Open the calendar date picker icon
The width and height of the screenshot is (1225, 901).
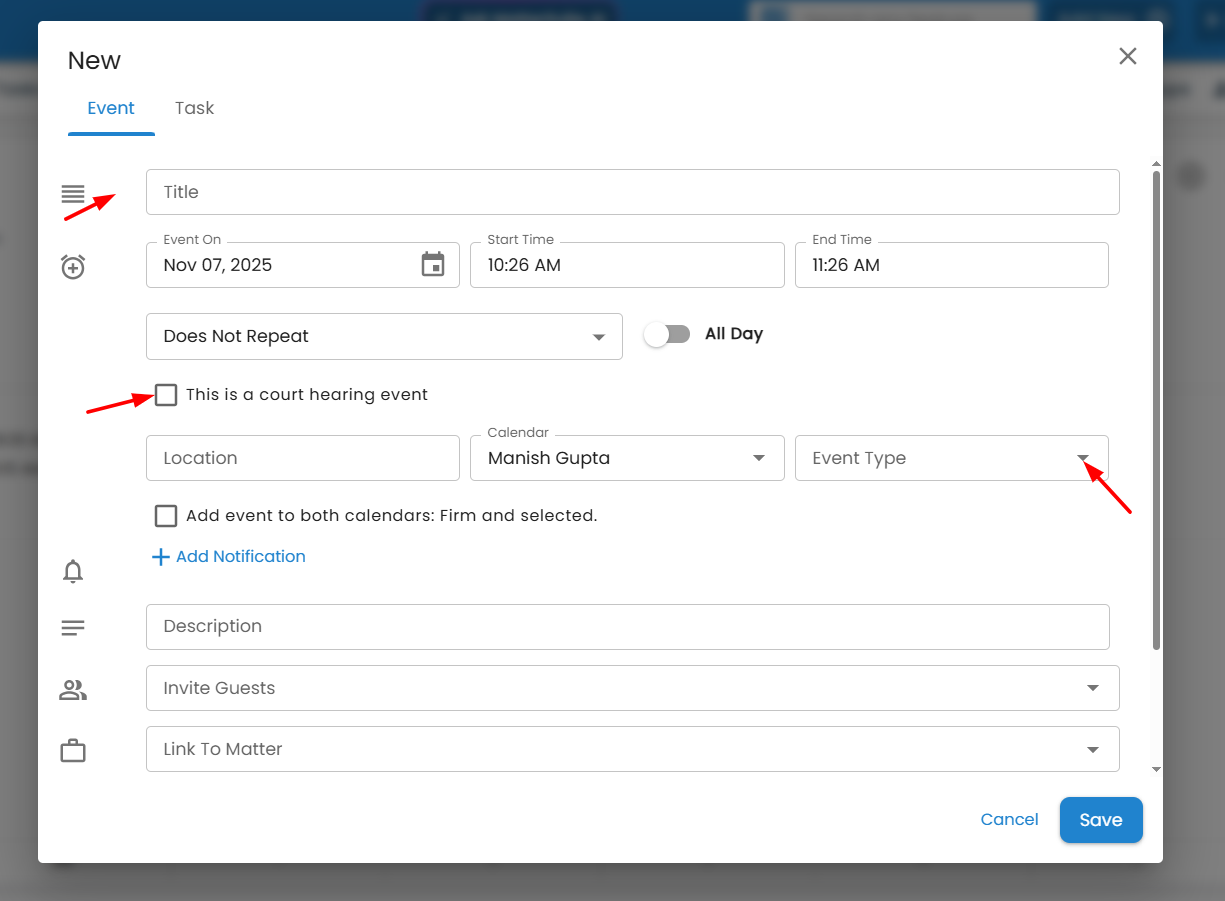pyautogui.click(x=433, y=265)
